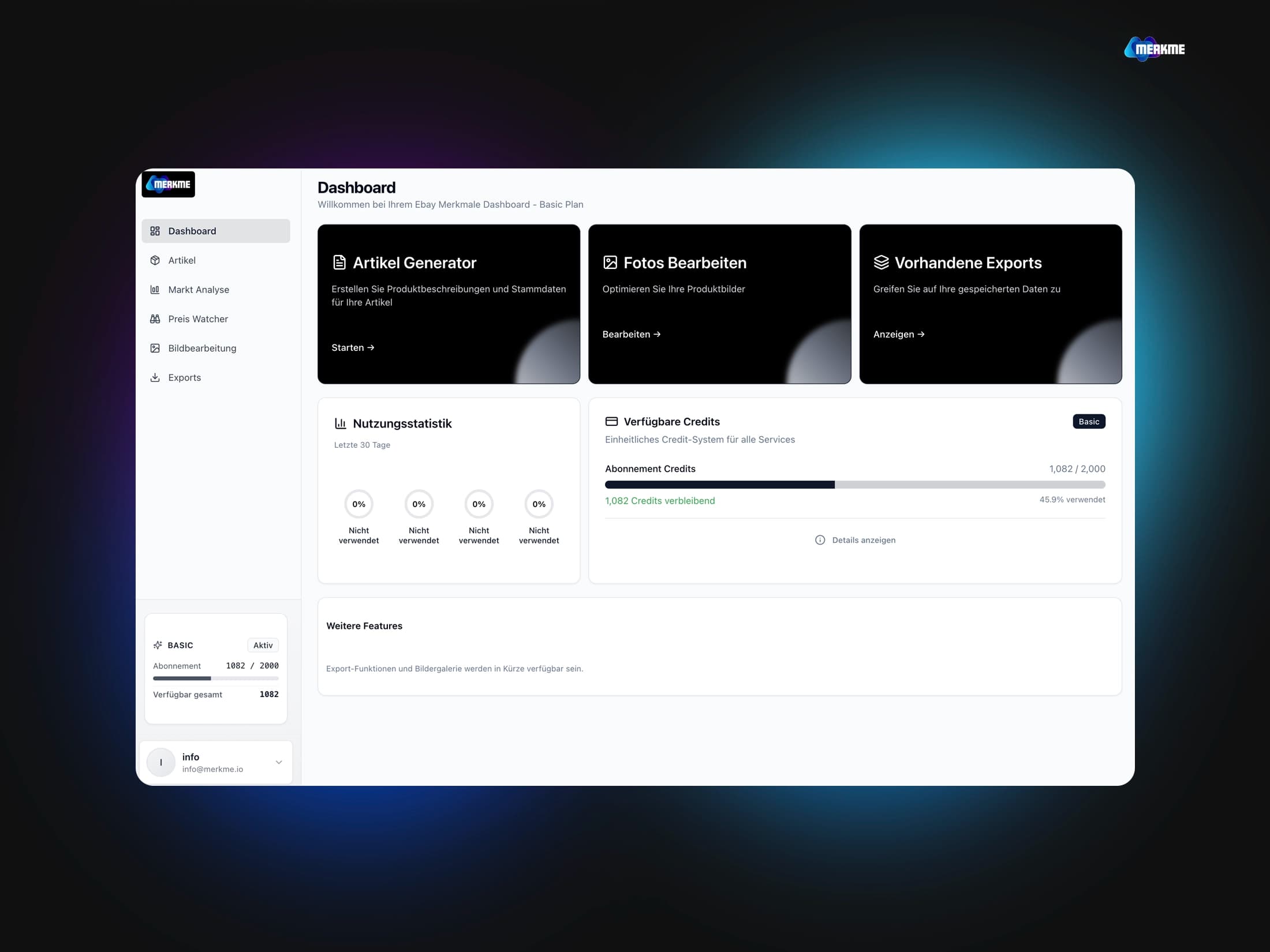The width and height of the screenshot is (1270, 952).
Task: Click the Merkme logo in sidebar
Action: (x=168, y=185)
